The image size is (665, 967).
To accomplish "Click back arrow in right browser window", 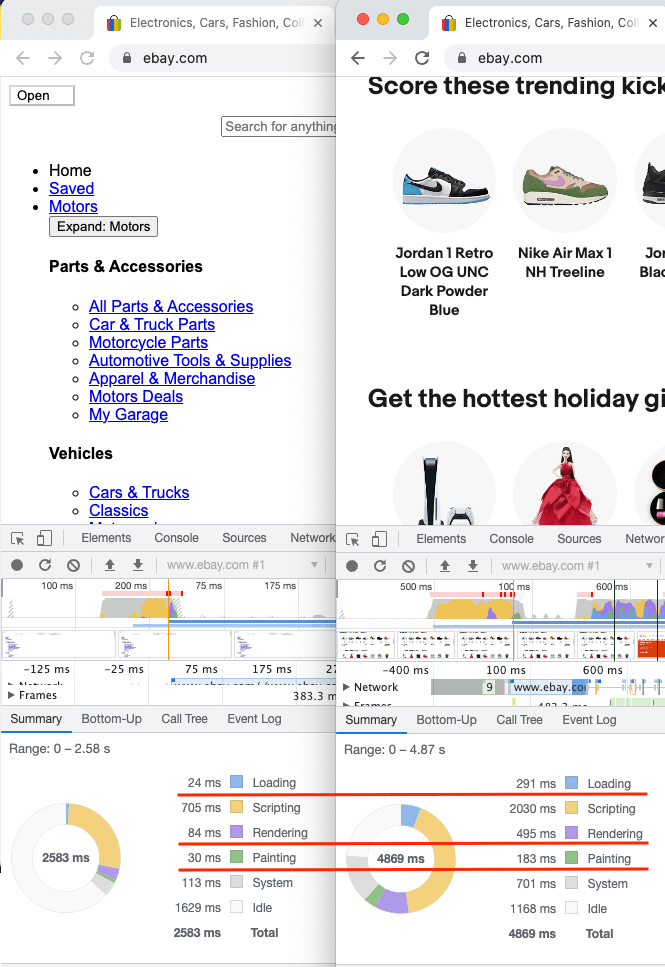I will click(358, 58).
